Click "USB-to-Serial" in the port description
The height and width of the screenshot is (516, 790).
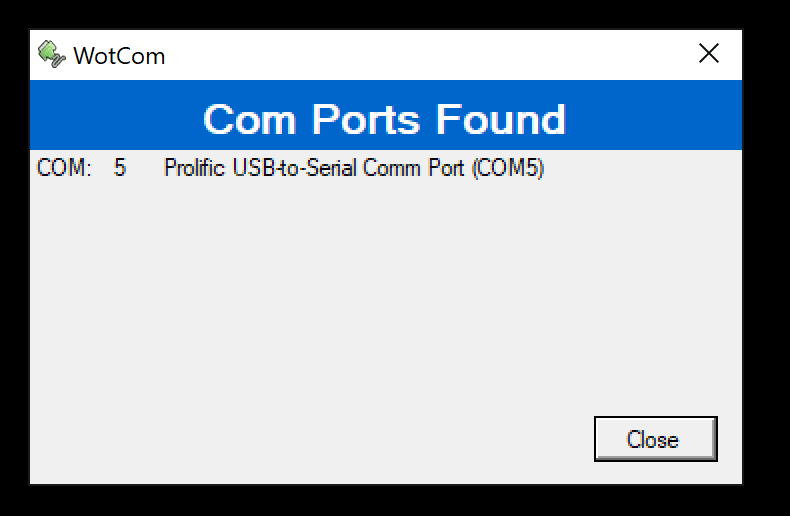point(294,168)
